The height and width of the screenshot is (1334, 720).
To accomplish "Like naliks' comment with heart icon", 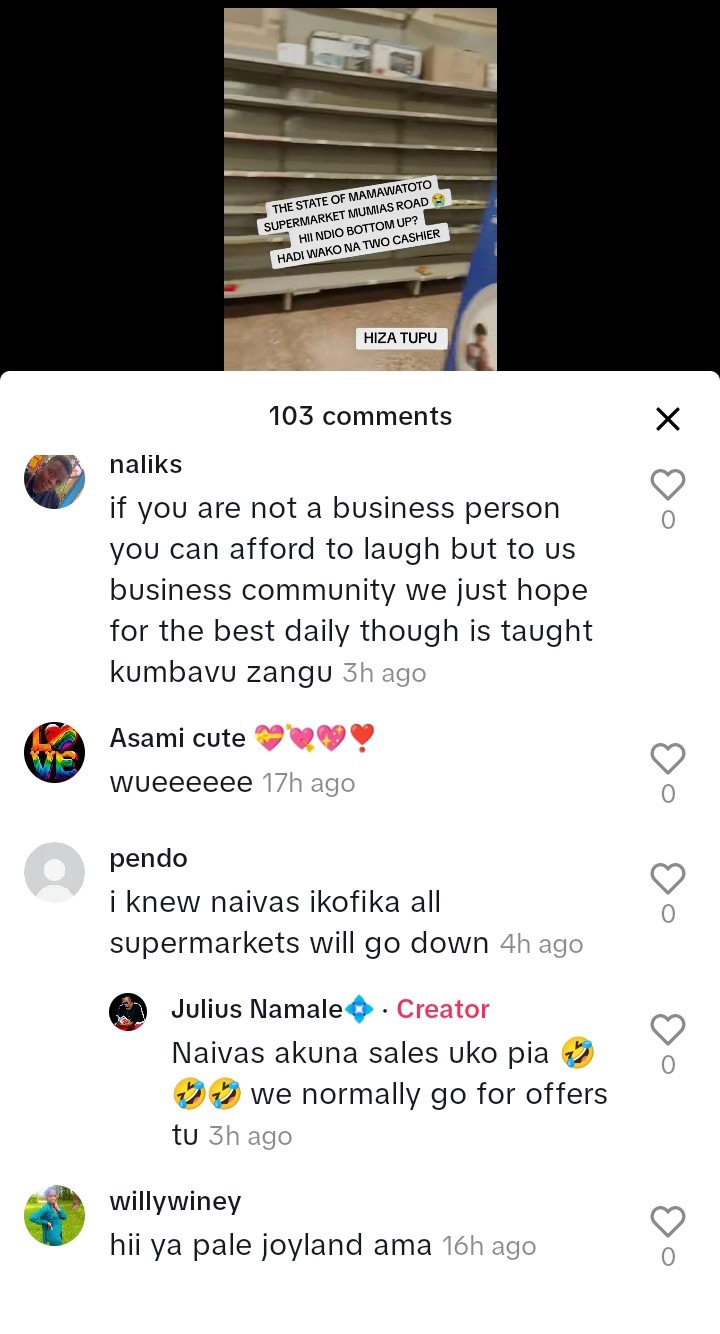I will [668, 485].
